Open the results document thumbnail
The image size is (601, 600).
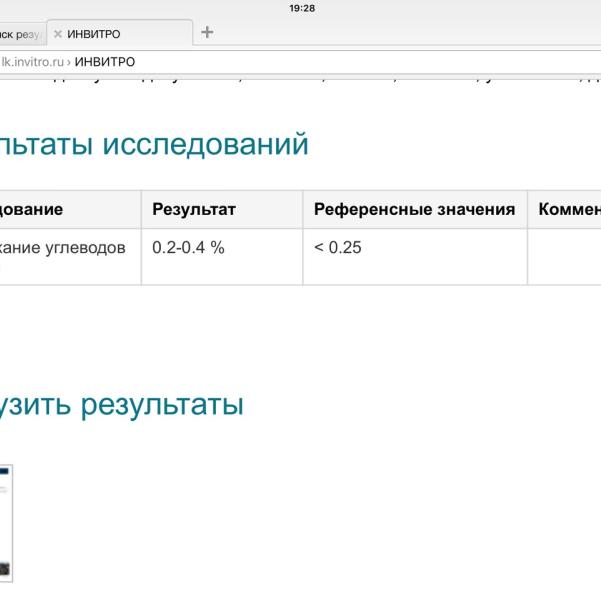(6, 524)
